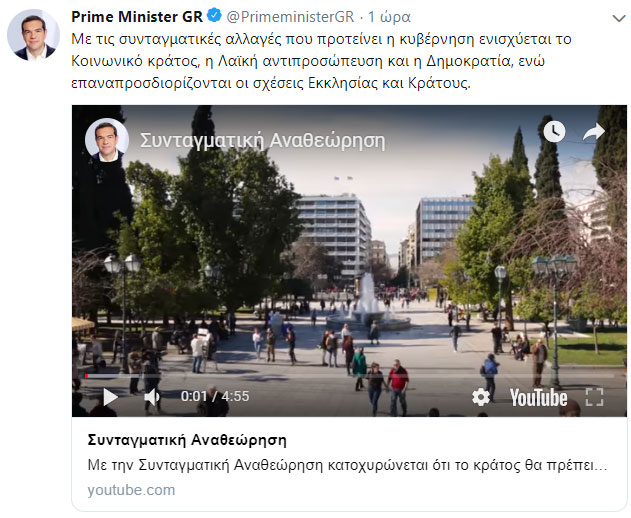The height and width of the screenshot is (518, 631).
Task: Click the blue verified badge
Action: [x=214, y=16]
